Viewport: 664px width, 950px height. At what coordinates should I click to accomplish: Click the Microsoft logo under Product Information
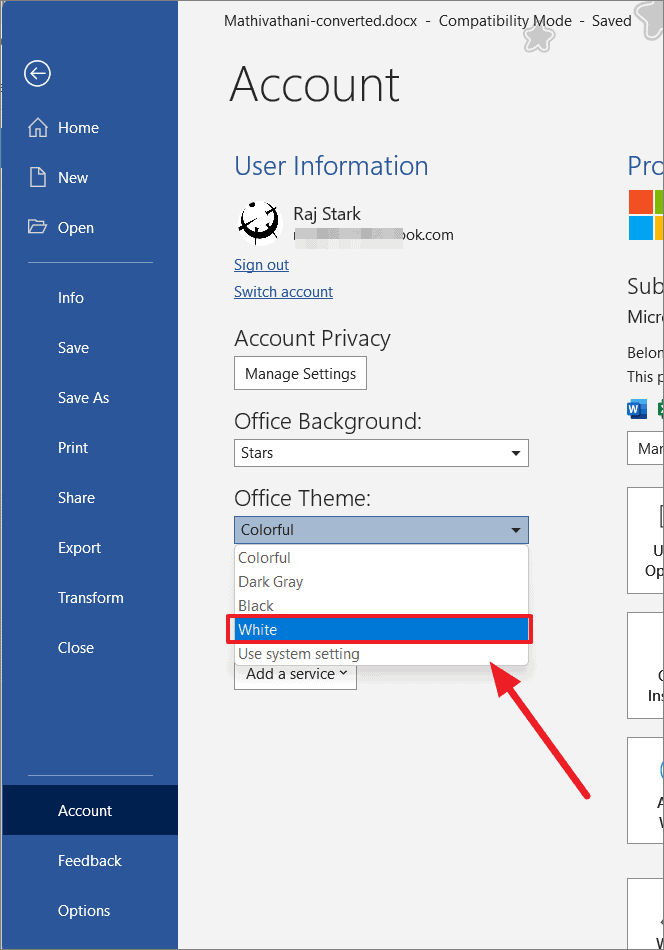click(646, 215)
